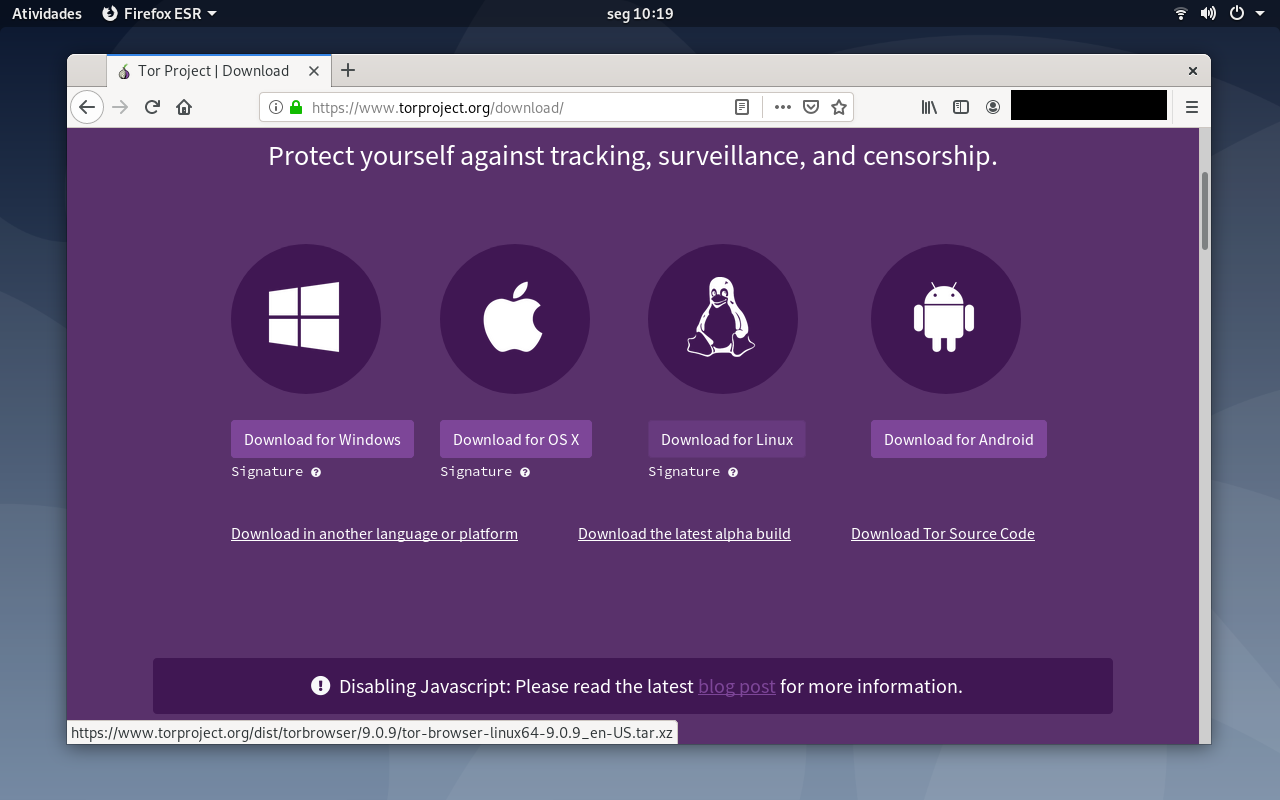Click help icon beside Linux Signature
The height and width of the screenshot is (800, 1280).
point(733,472)
